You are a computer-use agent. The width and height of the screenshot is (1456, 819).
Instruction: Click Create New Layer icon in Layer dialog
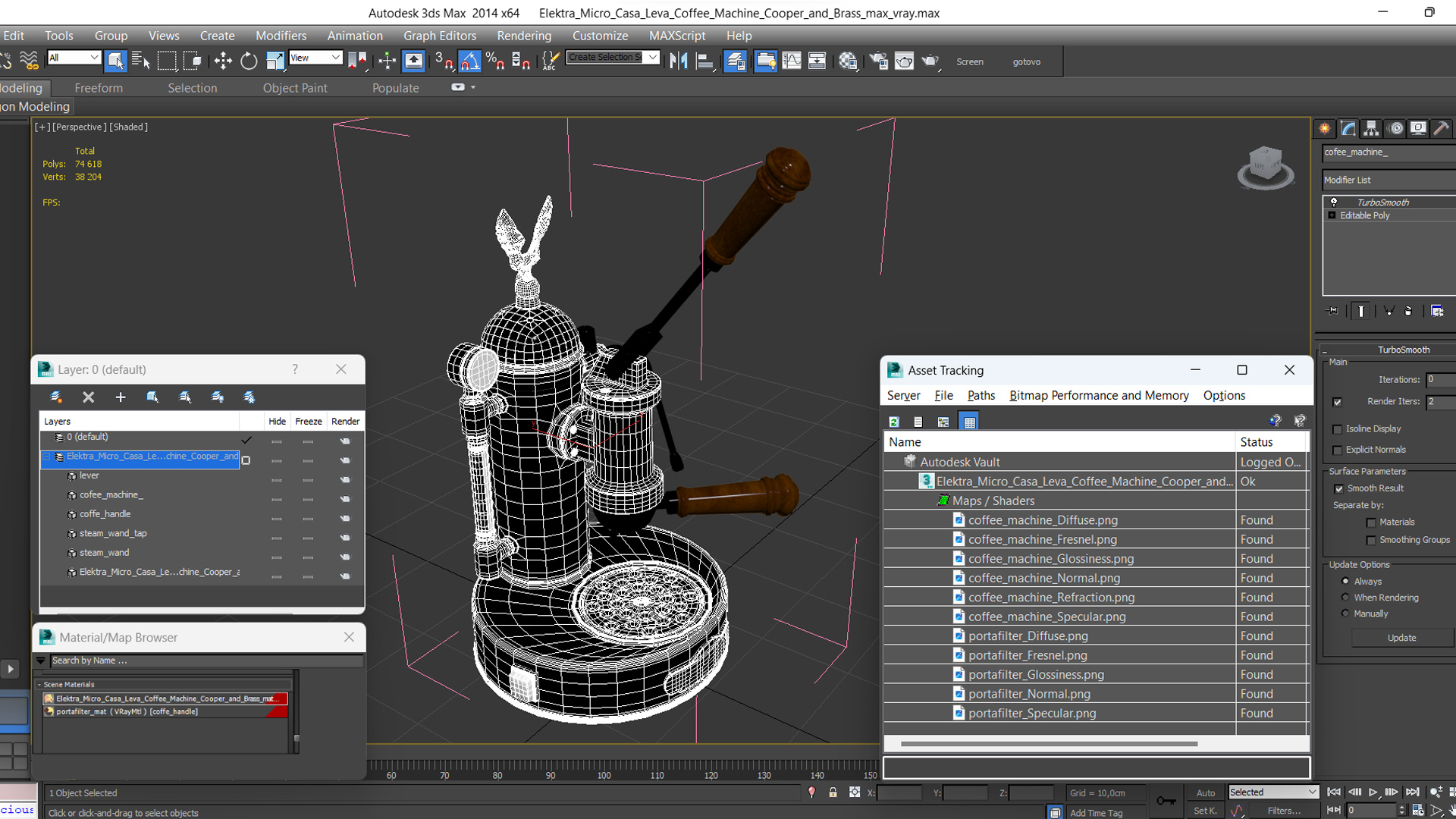click(56, 397)
